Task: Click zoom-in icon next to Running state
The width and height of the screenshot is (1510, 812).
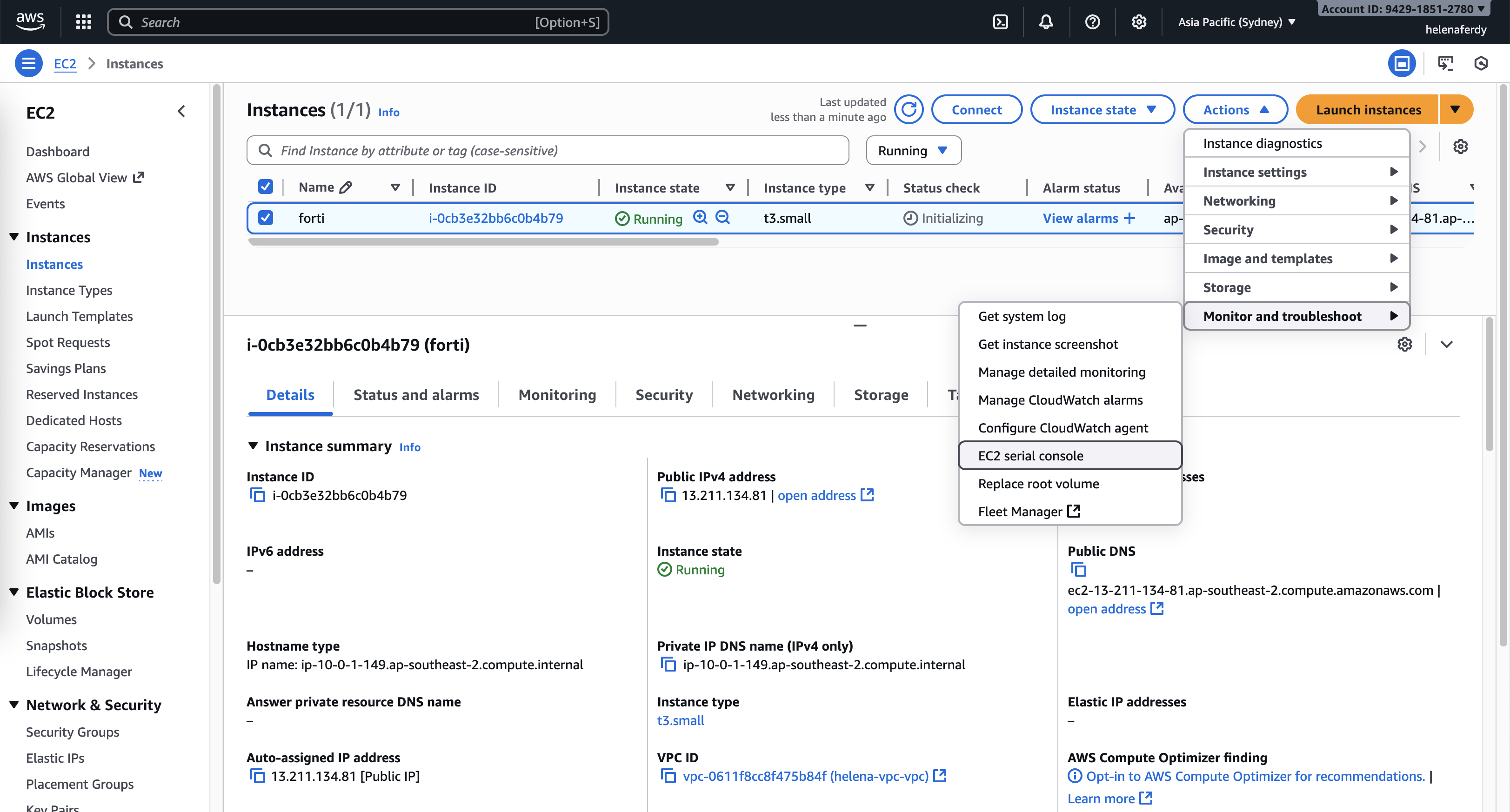Action: point(700,217)
